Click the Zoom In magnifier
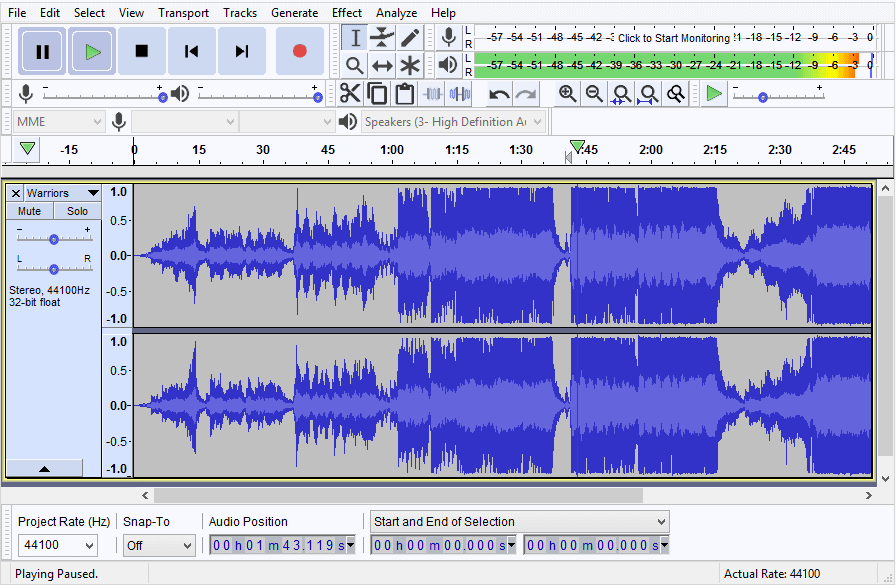The width and height of the screenshot is (896, 585). pyautogui.click(x=568, y=94)
